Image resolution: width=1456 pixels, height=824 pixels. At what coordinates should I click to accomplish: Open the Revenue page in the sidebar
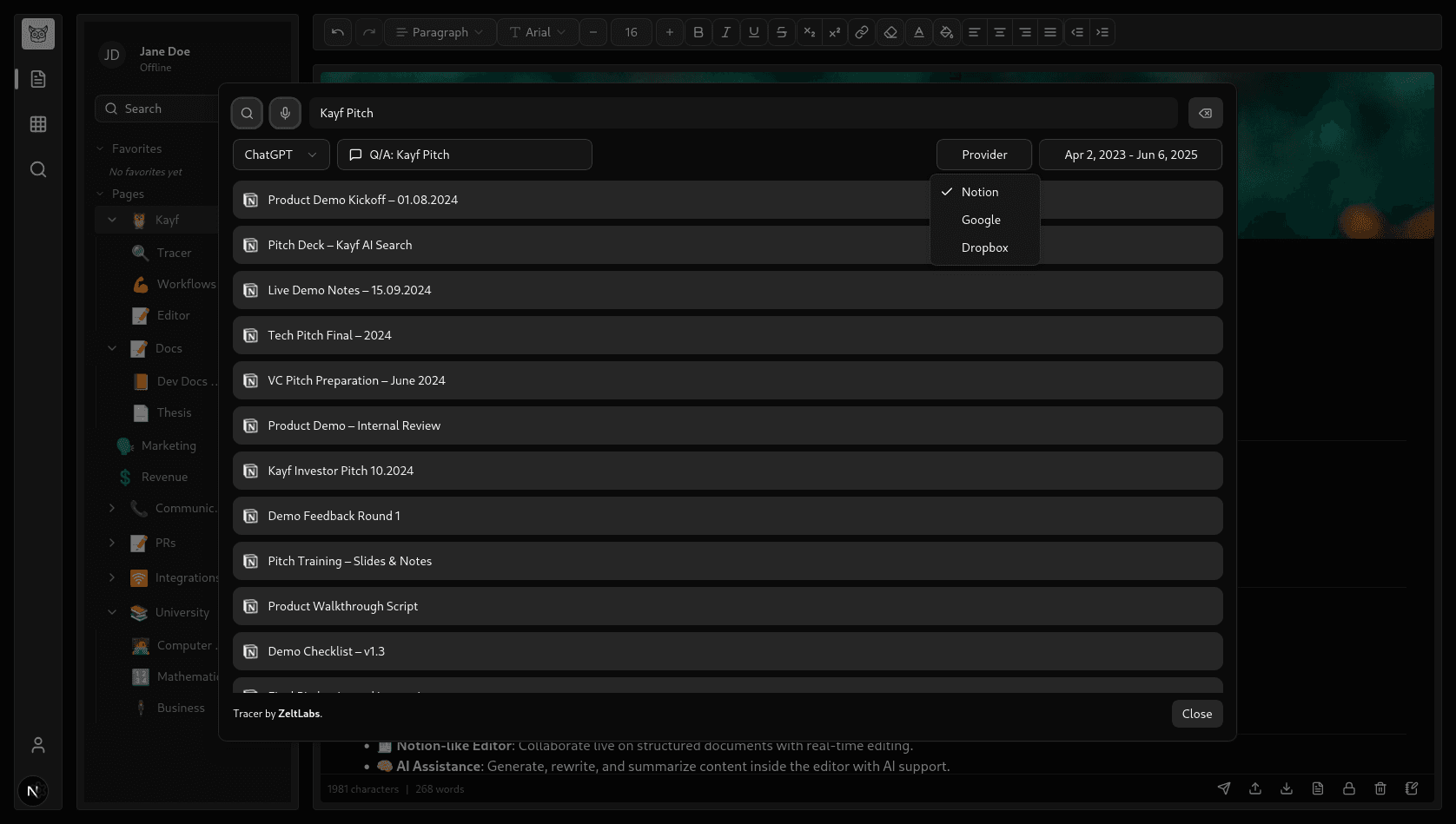pos(164,477)
